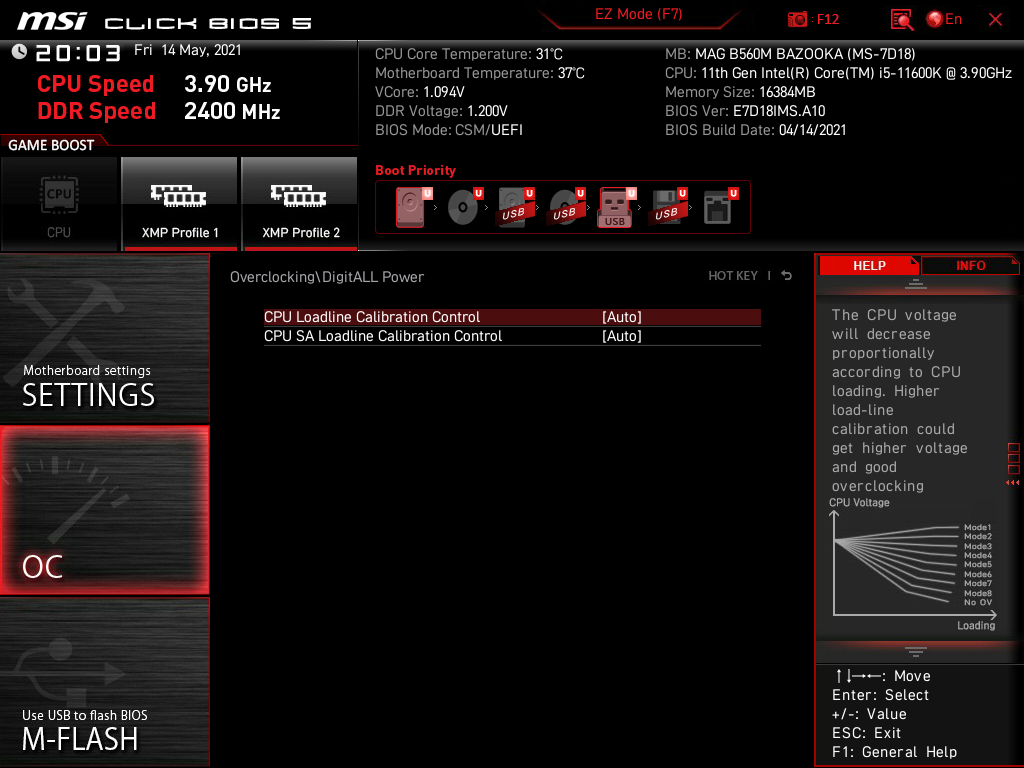This screenshot has height=768, width=1024.
Task: Select the USB hard disk boot icon
Action: click(515, 207)
